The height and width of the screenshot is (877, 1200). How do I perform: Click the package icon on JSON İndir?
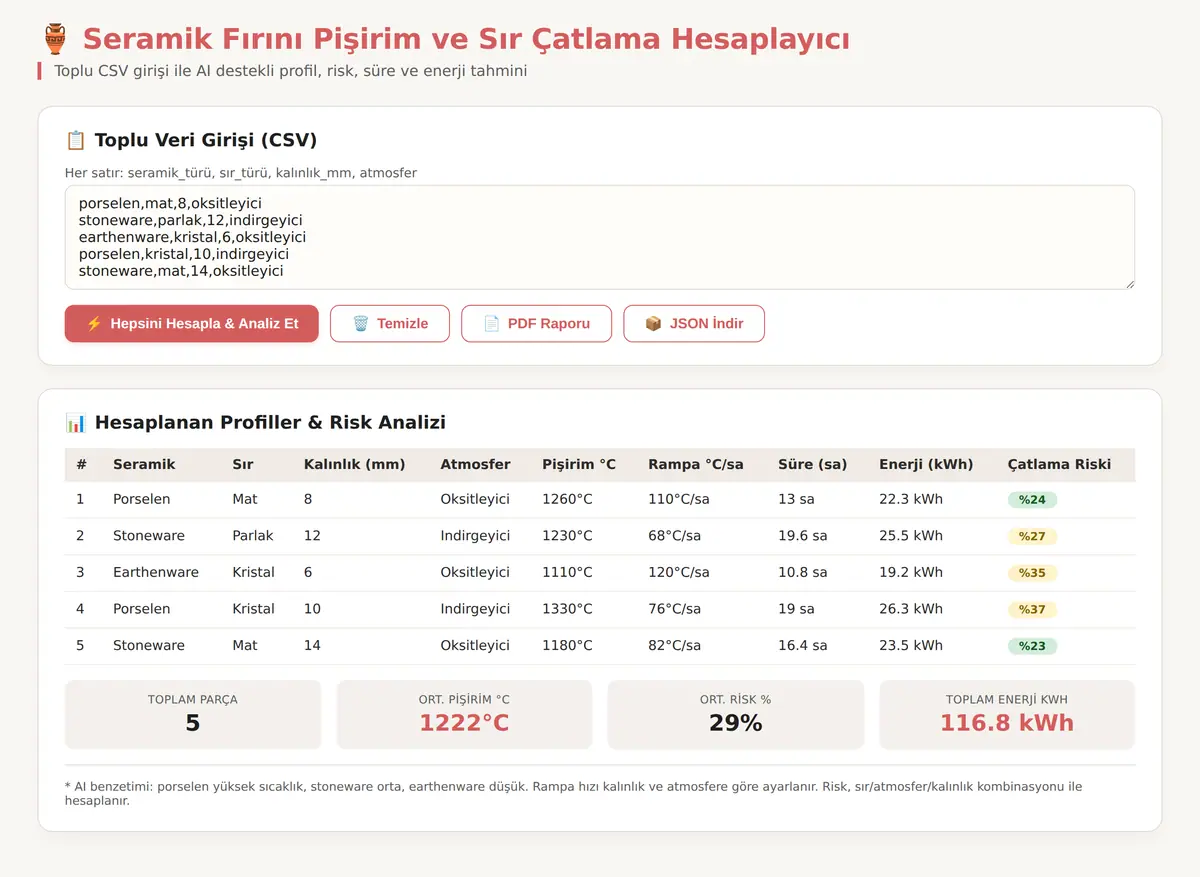[653, 324]
